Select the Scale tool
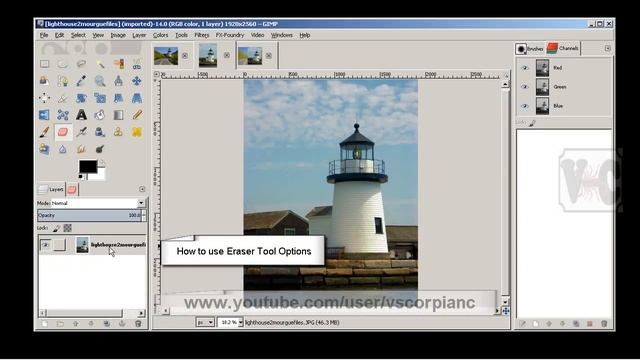The height and width of the screenshot is (360, 640). (100, 98)
